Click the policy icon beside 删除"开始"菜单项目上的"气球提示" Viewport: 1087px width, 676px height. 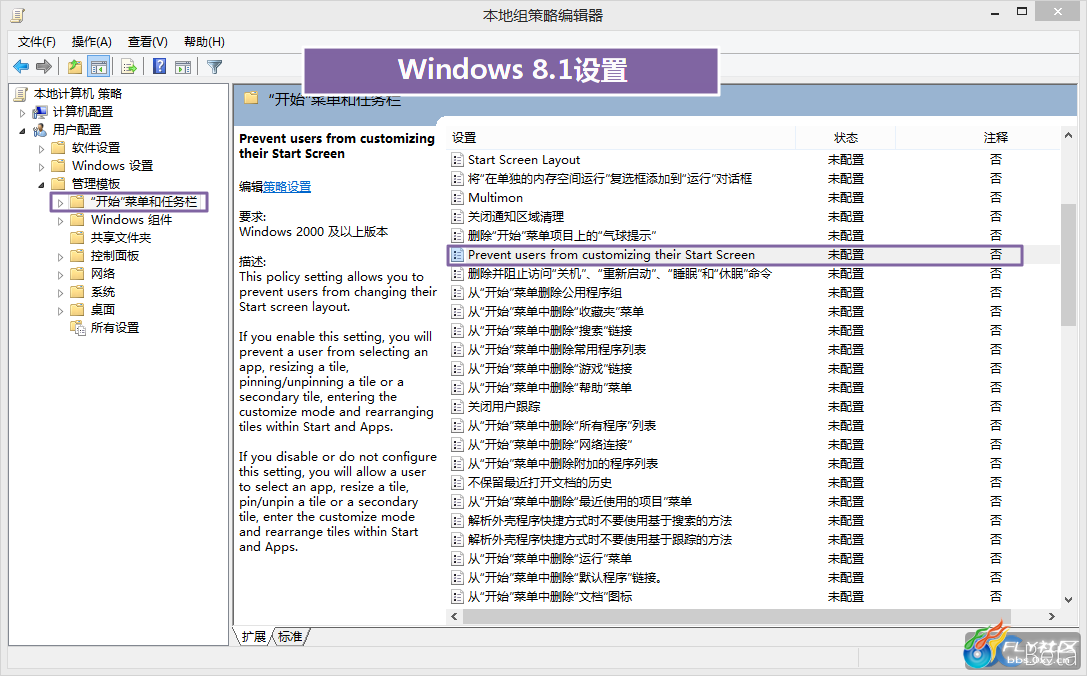pyautogui.click(x=457, y=236)
